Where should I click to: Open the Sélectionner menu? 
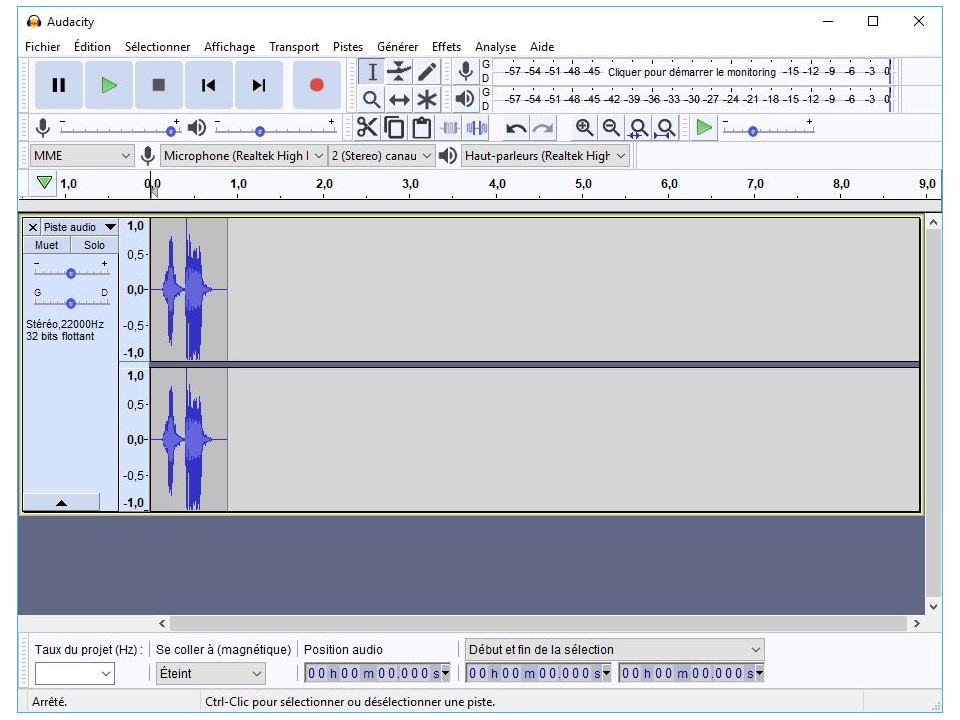point(157,47)
